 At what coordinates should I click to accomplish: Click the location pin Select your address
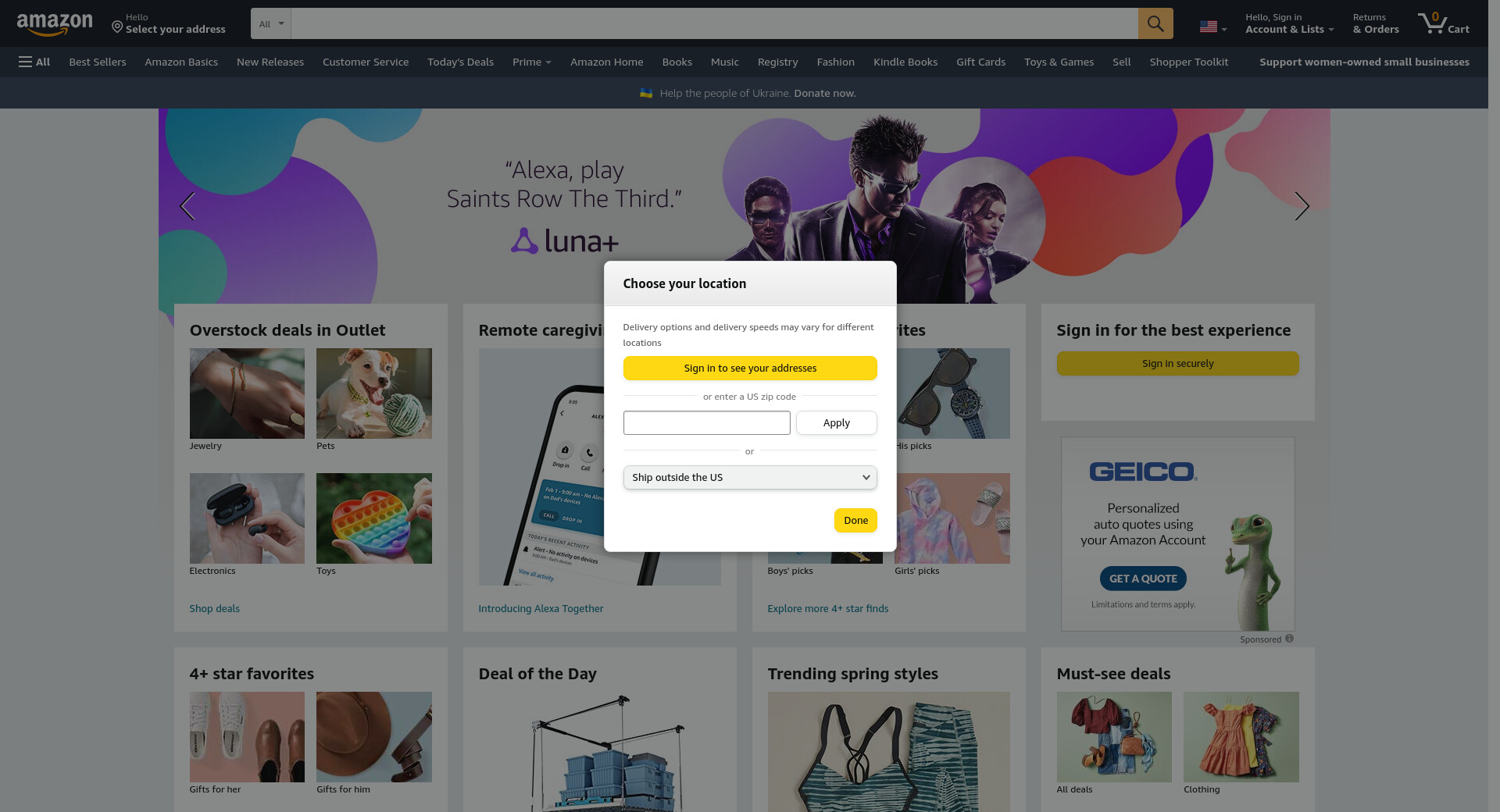click(168, 23)
